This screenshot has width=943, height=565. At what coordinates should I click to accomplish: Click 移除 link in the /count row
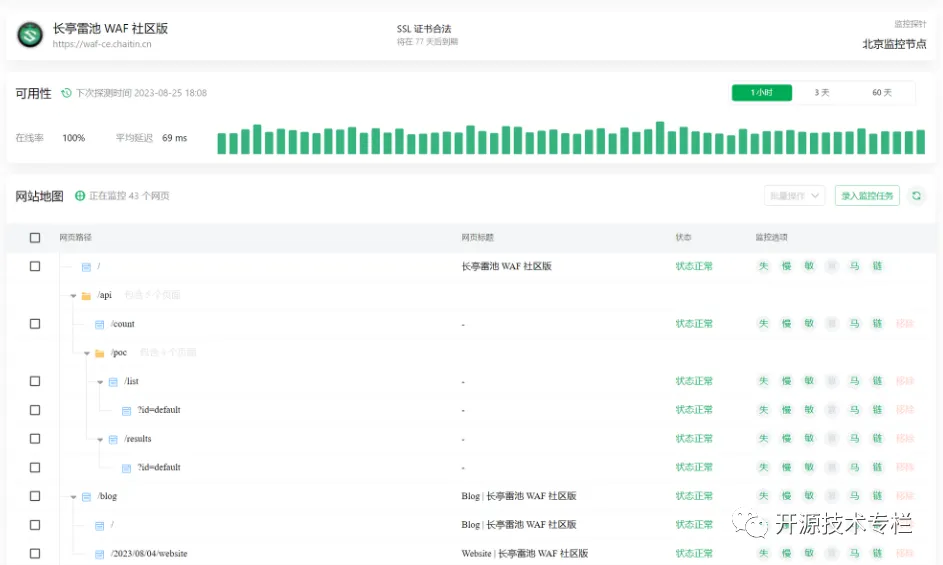point(904,324)
